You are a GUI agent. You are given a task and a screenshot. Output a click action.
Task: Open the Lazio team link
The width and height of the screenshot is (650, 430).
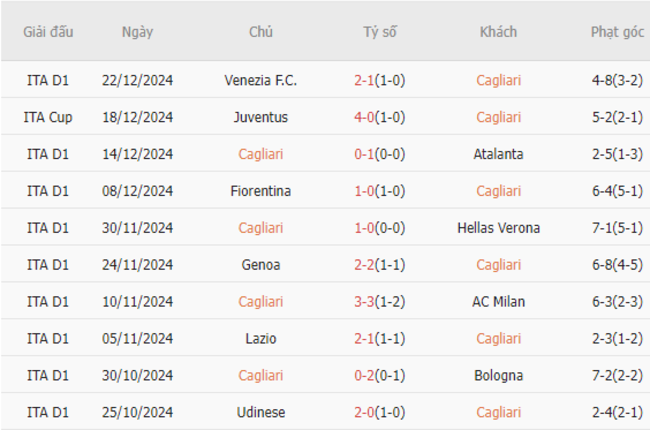tap(261, 338)
